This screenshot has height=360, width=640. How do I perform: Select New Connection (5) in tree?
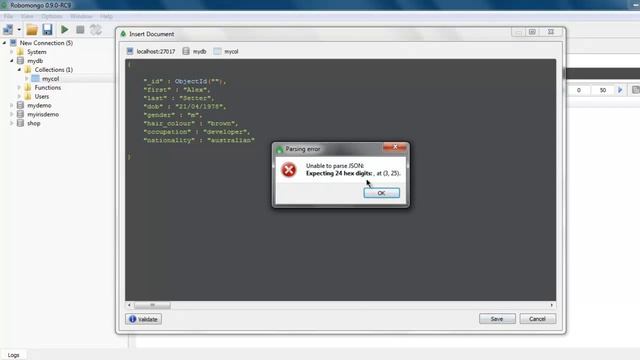pyautogui.click(x=46, y=43)
